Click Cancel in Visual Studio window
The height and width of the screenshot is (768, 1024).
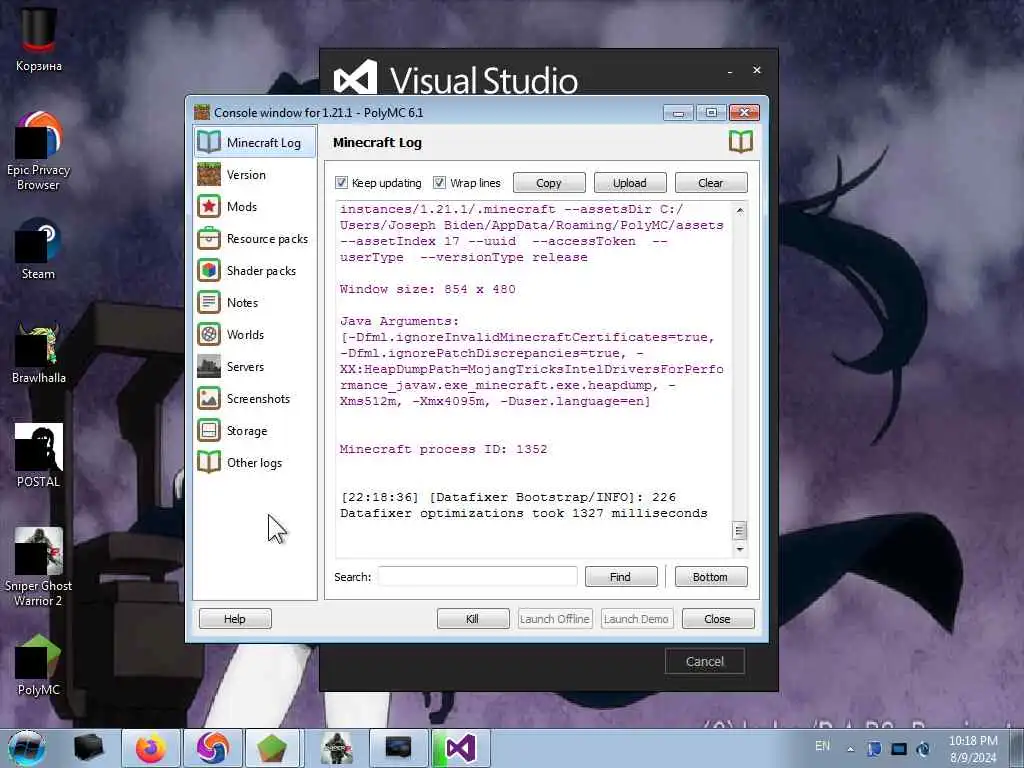(705, 662)
